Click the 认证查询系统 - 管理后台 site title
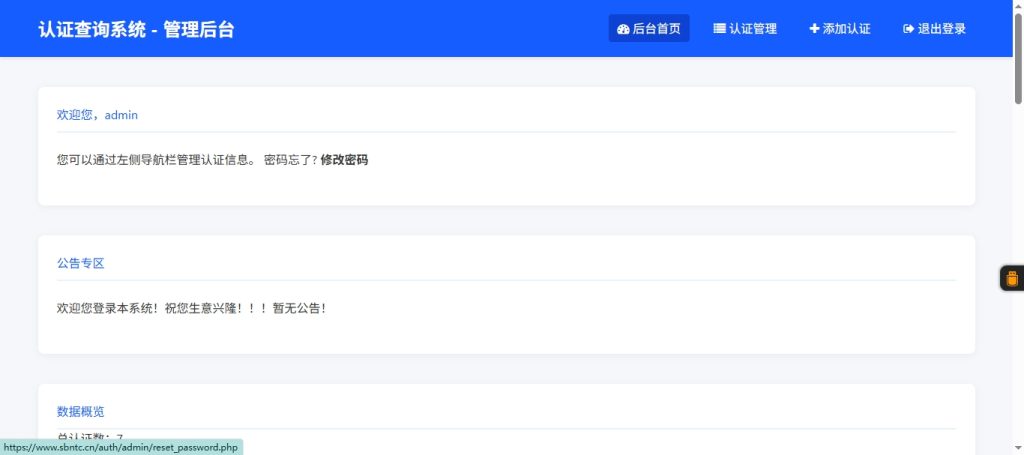Viewport: 1024px width, 455px height. [x=136, y=29]
